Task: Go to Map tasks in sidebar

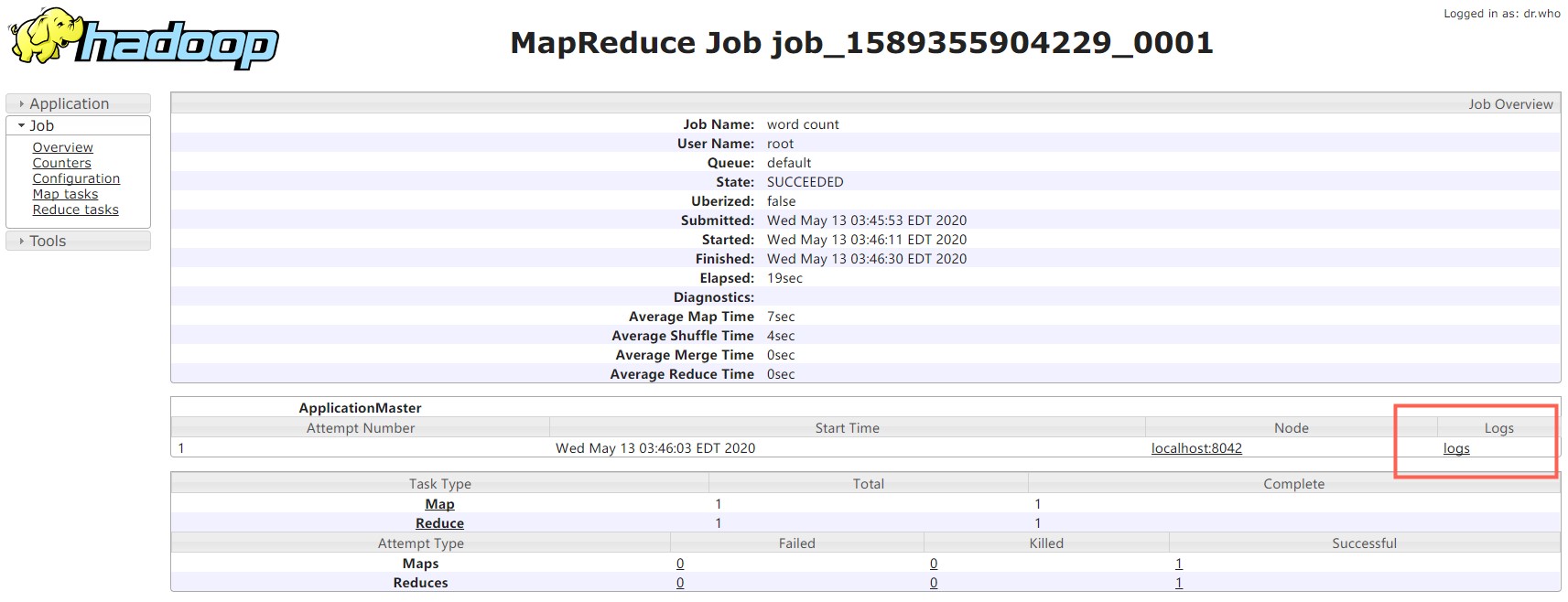Action: [65, 194]
